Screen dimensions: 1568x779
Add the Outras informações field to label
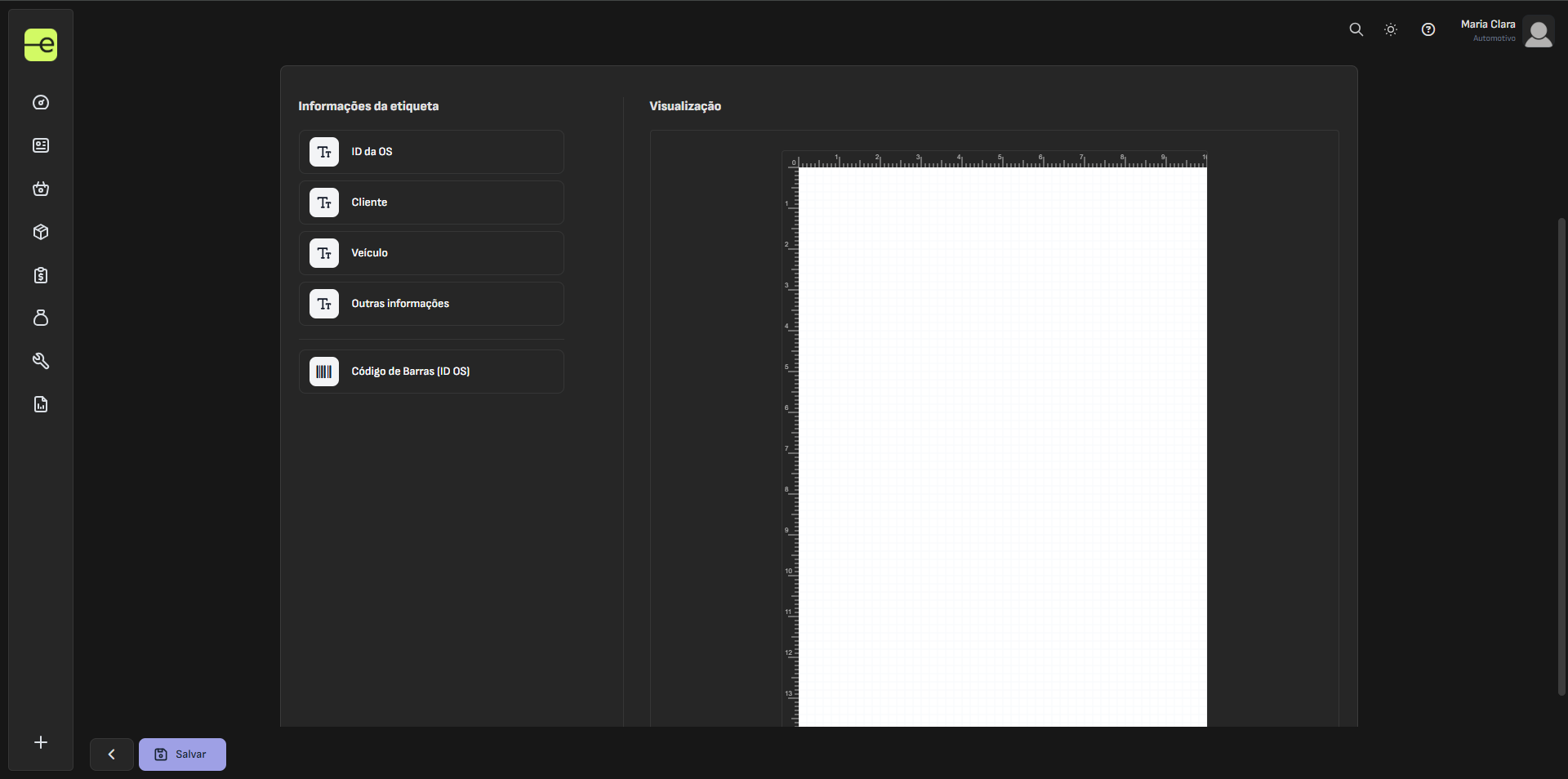pos(431,304)
